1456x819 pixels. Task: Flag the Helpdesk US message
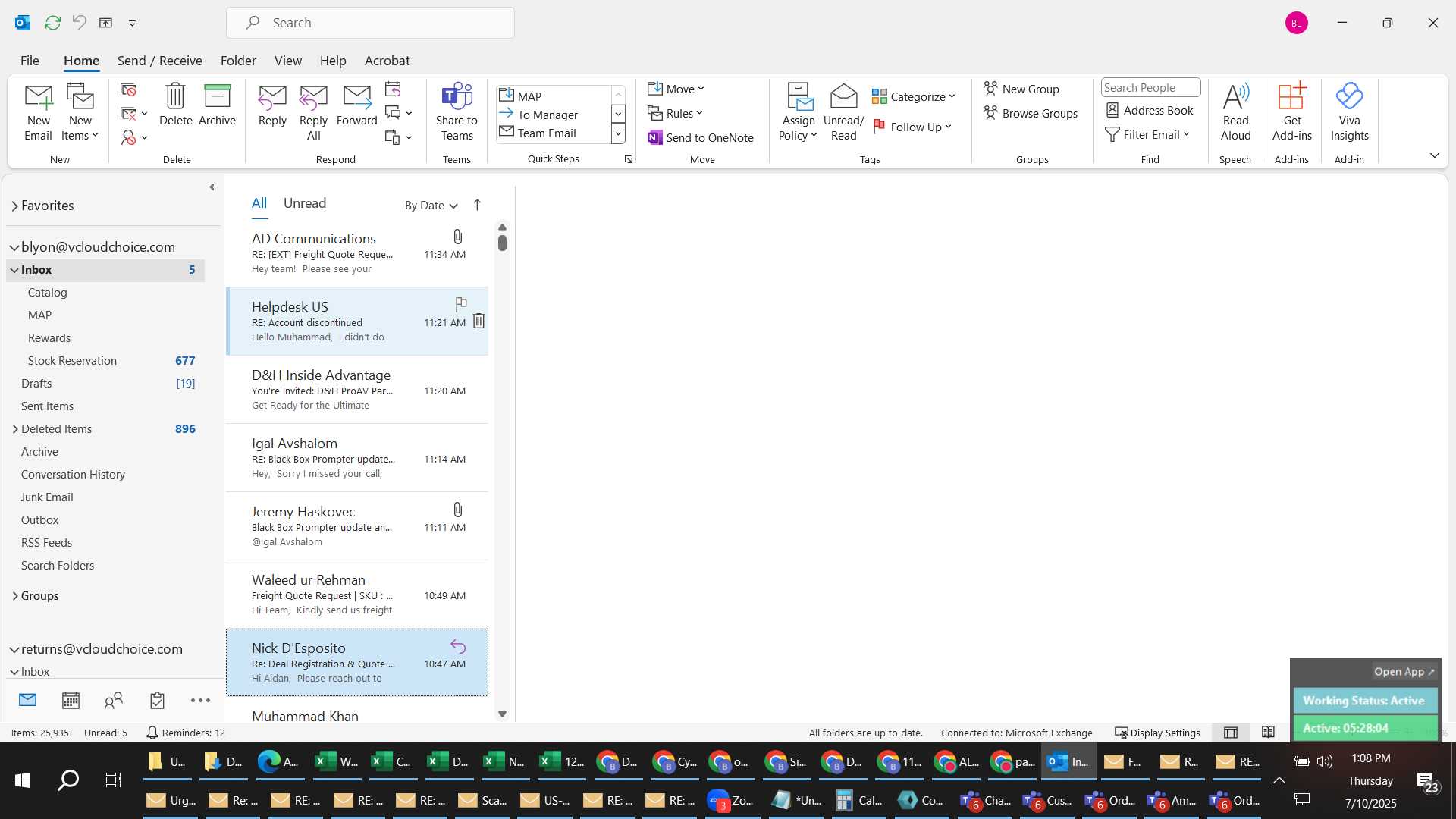pos(461,304)
